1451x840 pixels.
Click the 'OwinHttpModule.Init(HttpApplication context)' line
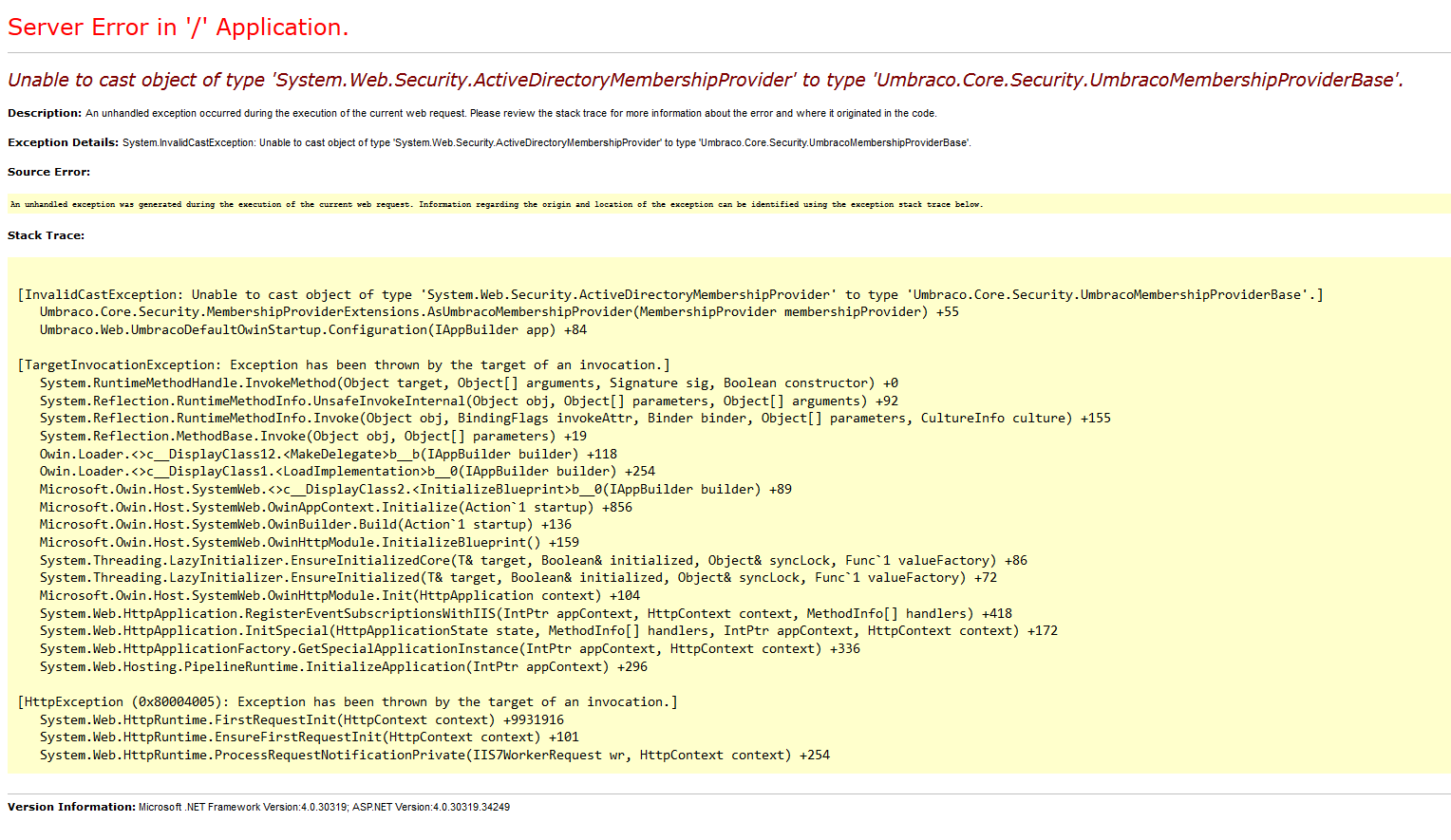340,596
